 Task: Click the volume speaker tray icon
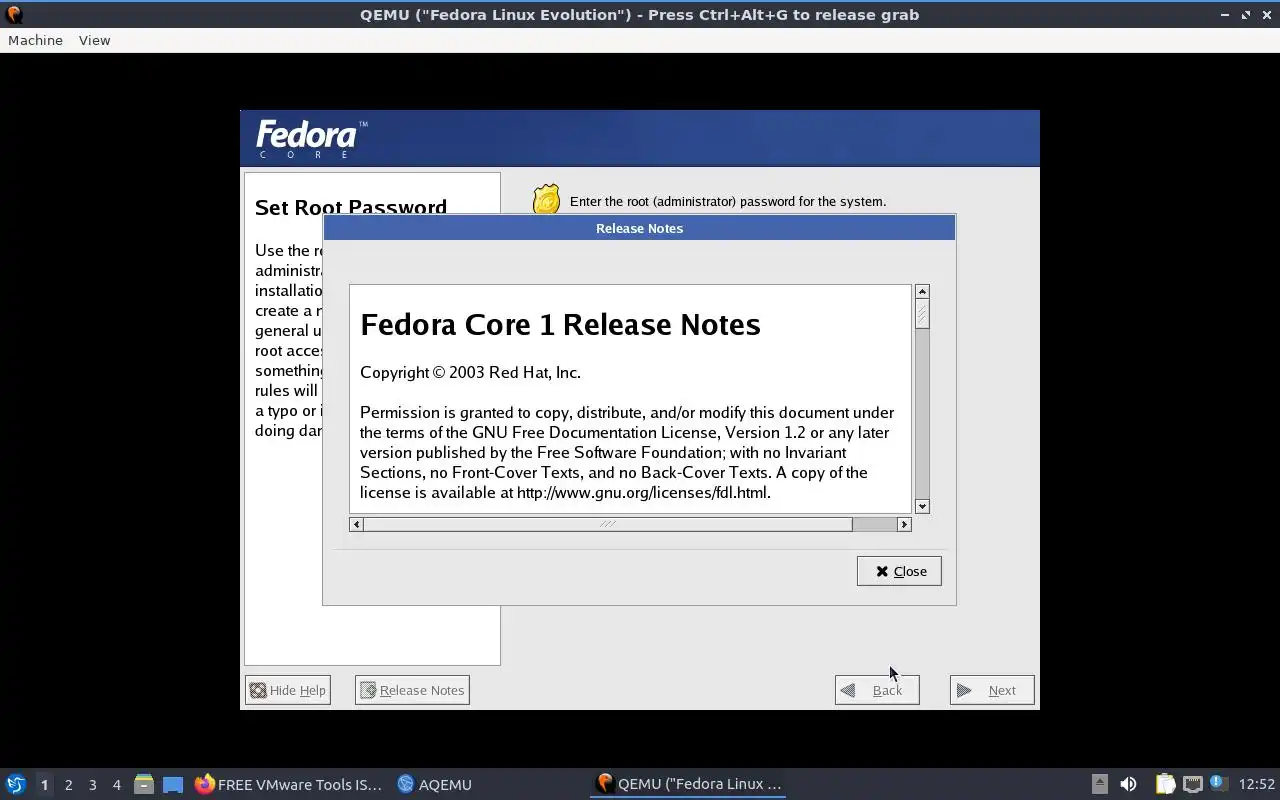pyautogui.click(x=1128, y=784)
